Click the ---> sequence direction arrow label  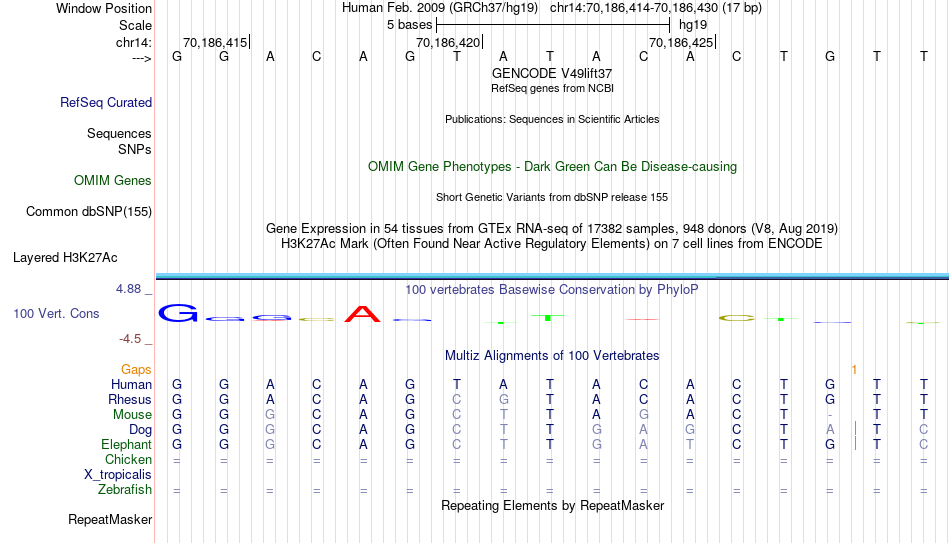141,58
